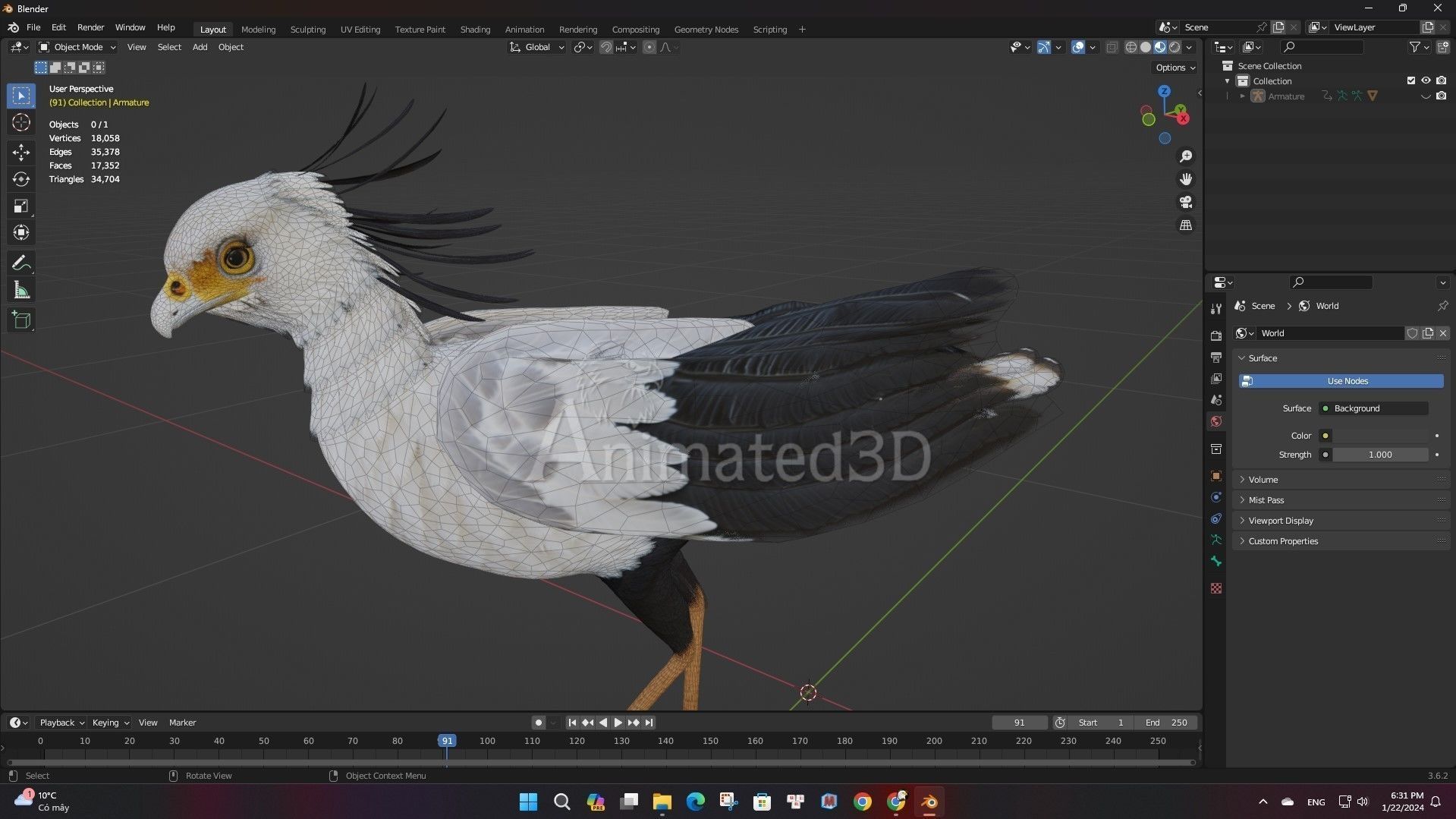Open the Playback dropdown in timeline
Screen dimensions: 1456x819
[62, 723]
